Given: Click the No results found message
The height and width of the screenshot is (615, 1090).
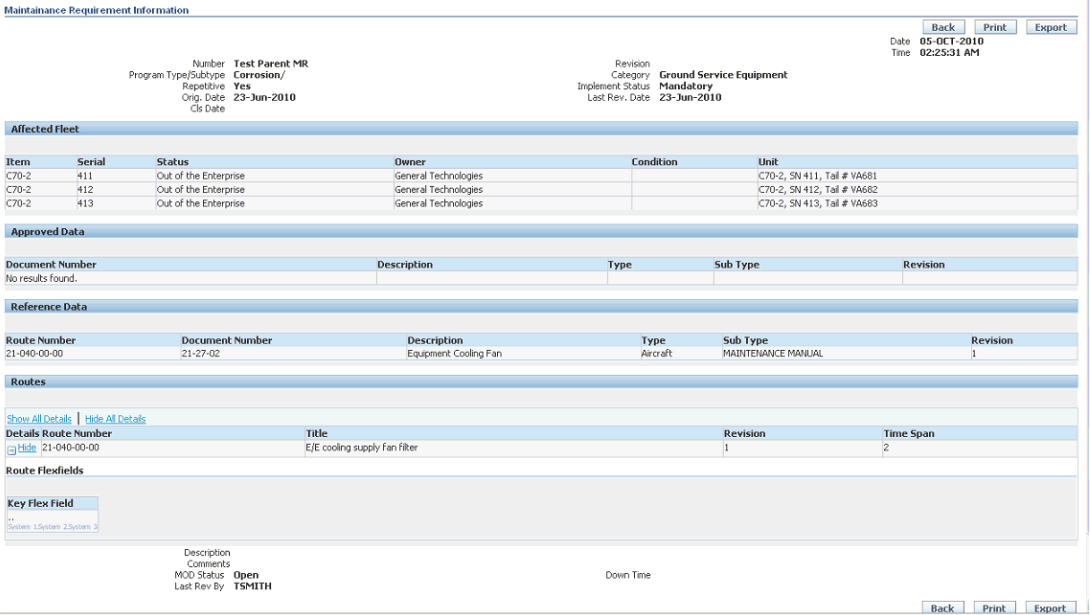Looking at the screenshot, I should [x=42, y=278].
